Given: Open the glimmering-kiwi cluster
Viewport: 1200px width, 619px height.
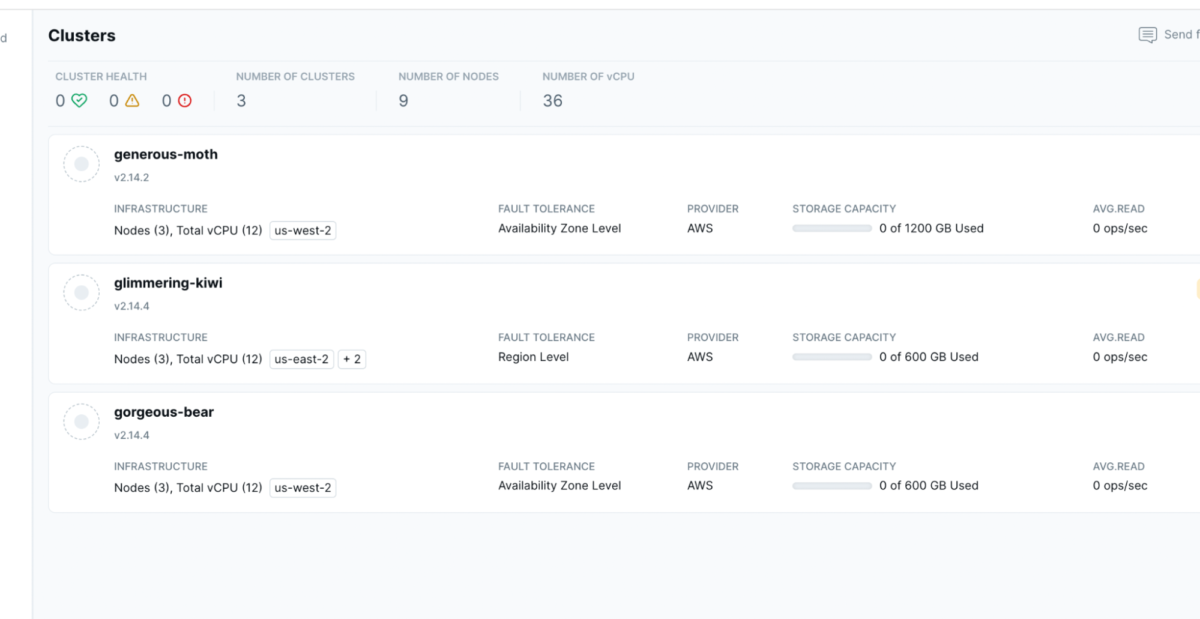Looking at the screenshot, I should [168, 283].
